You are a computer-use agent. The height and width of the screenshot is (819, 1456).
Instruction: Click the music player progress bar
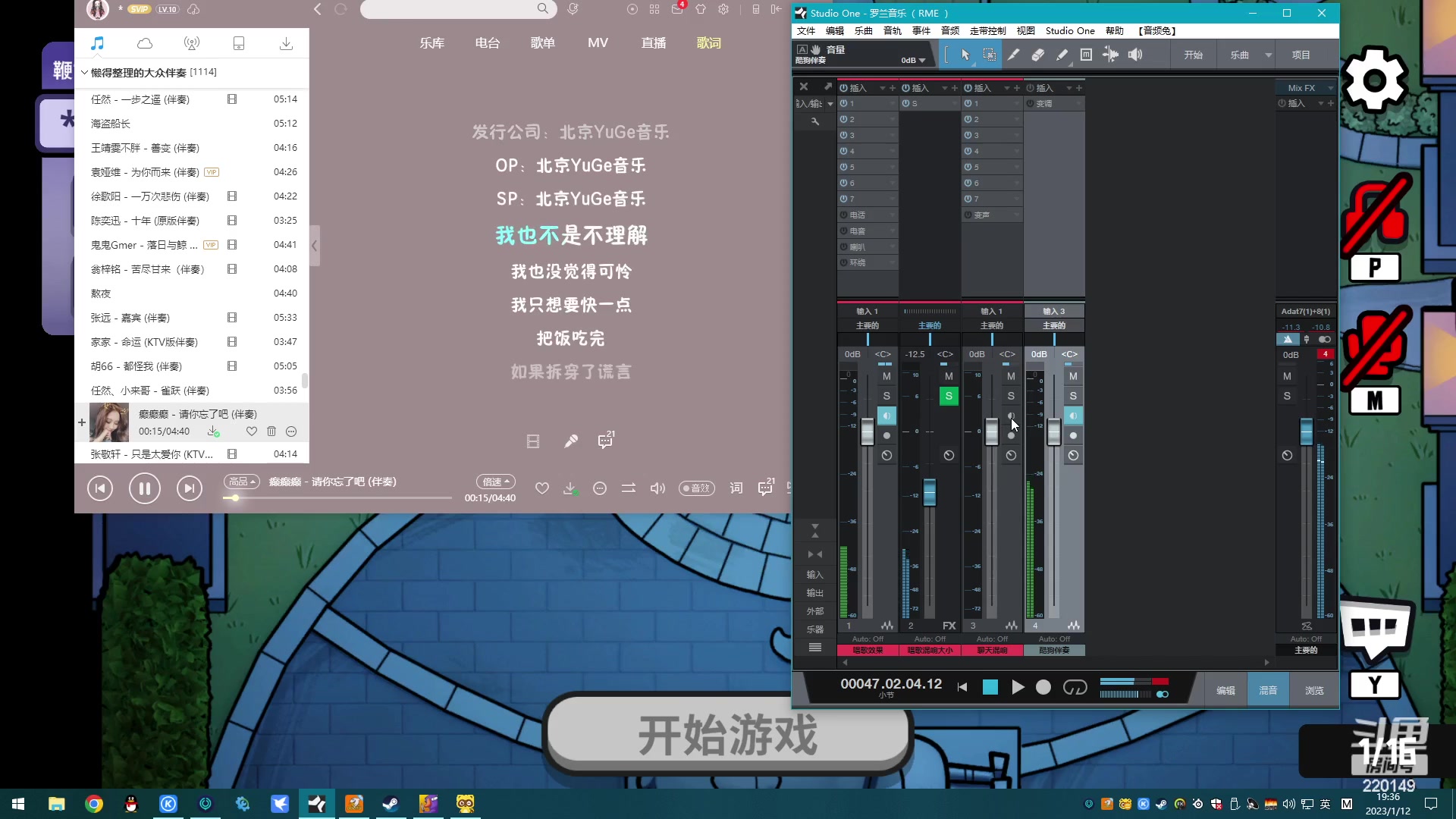click(337, 498)
